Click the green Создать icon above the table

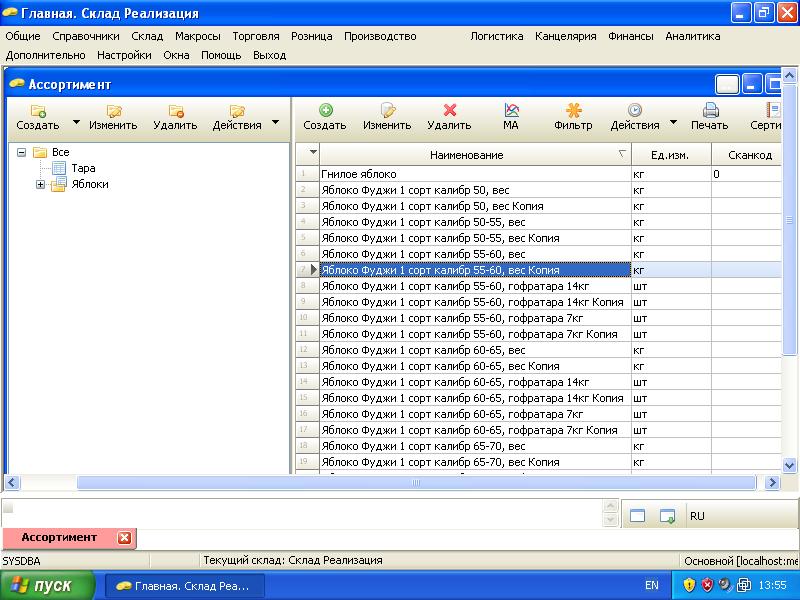[325, 111]
